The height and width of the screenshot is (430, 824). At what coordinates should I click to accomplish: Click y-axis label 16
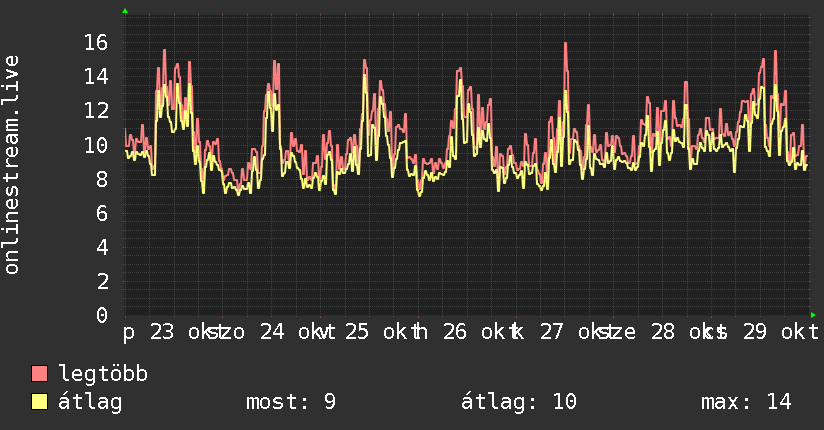coord(96,43)
